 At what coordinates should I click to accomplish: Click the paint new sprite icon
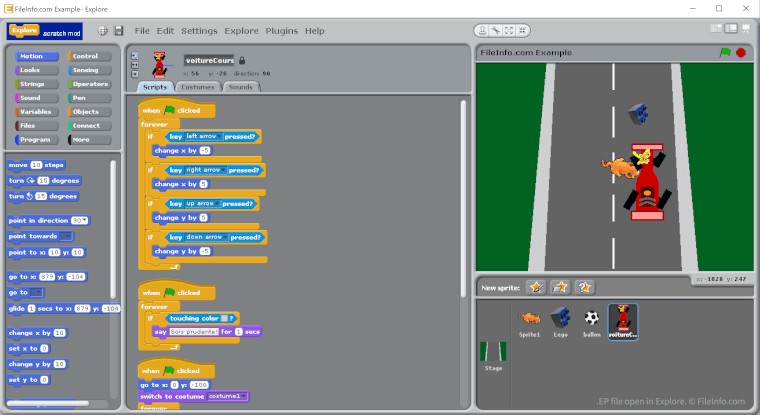[537, 287]
